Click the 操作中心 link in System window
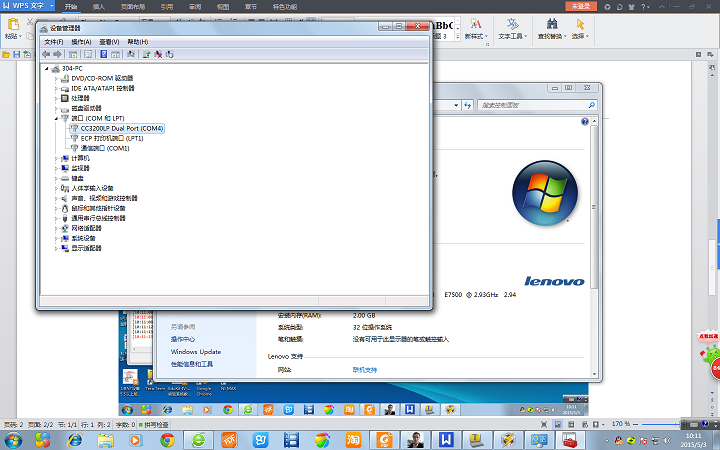This screenshot has height=450, width=720. [183, 339]
